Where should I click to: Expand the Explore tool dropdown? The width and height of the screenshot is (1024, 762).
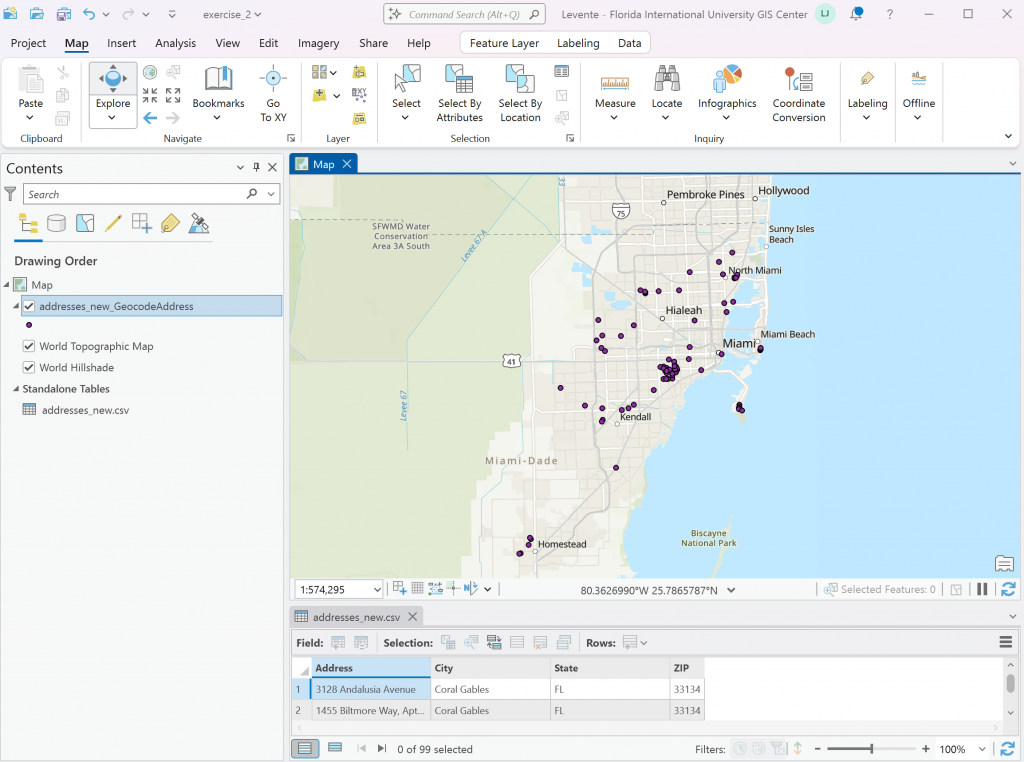click(x=112, y=118)
